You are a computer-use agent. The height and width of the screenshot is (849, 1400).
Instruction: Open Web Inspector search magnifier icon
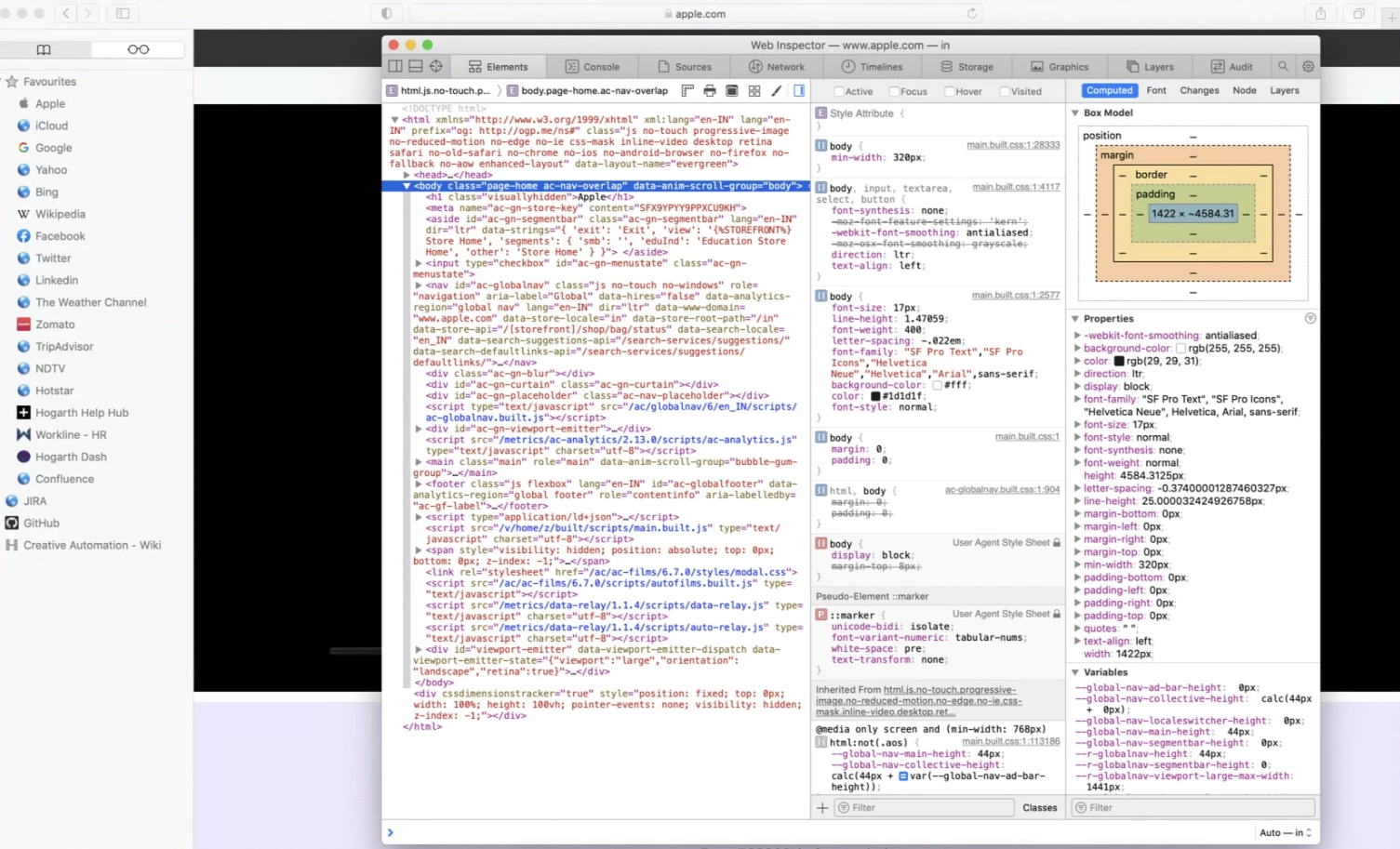[1283, 66]
